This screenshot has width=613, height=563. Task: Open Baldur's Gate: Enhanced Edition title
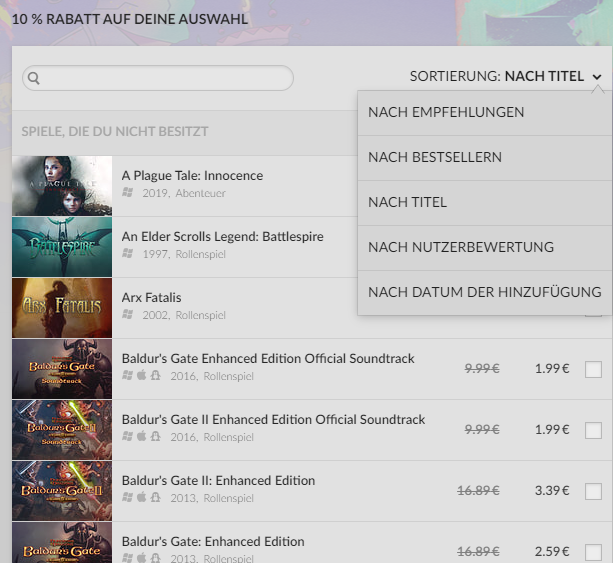click(213, 542)
